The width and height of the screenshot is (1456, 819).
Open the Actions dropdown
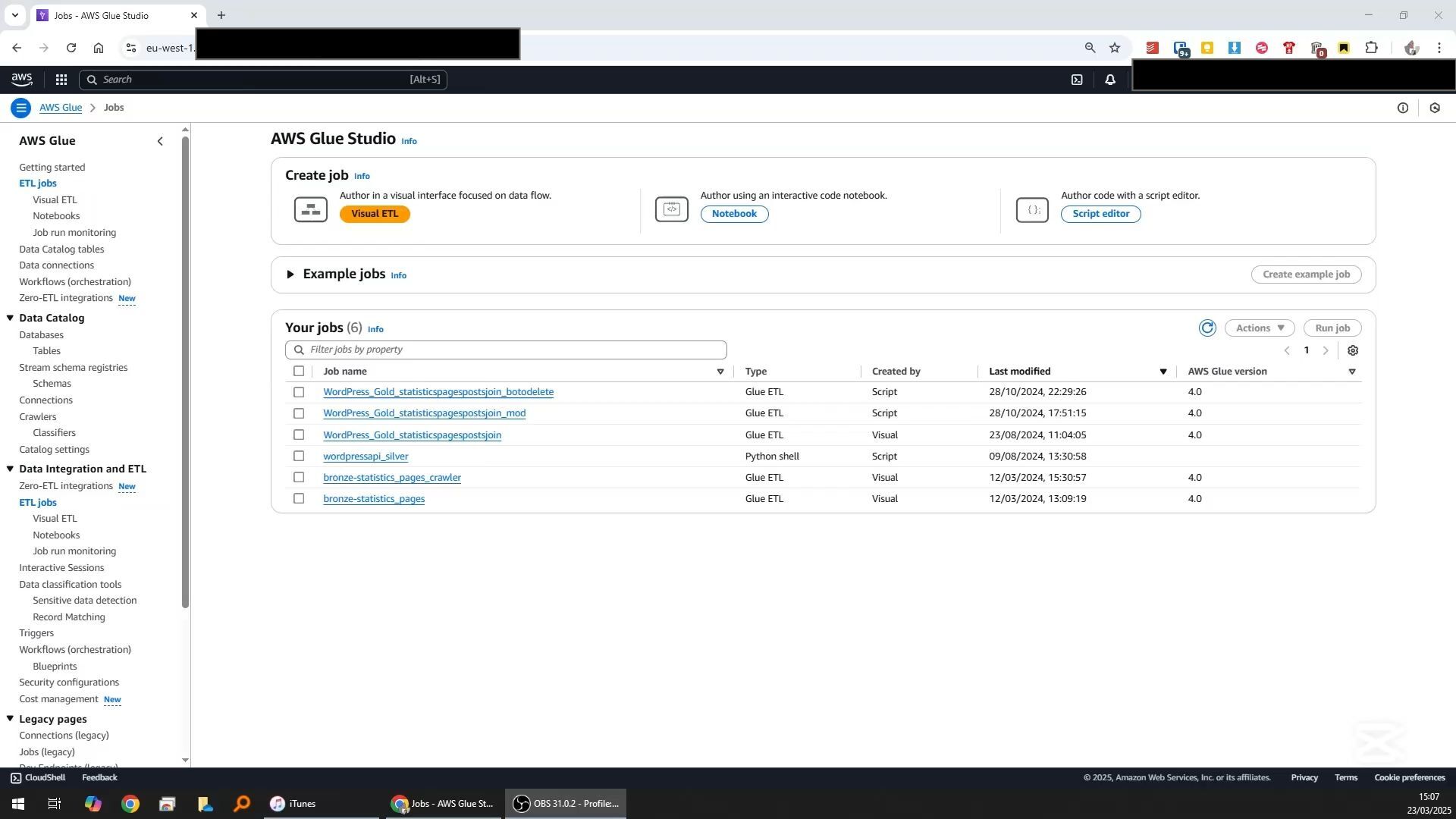click(x=1260, y=328)
